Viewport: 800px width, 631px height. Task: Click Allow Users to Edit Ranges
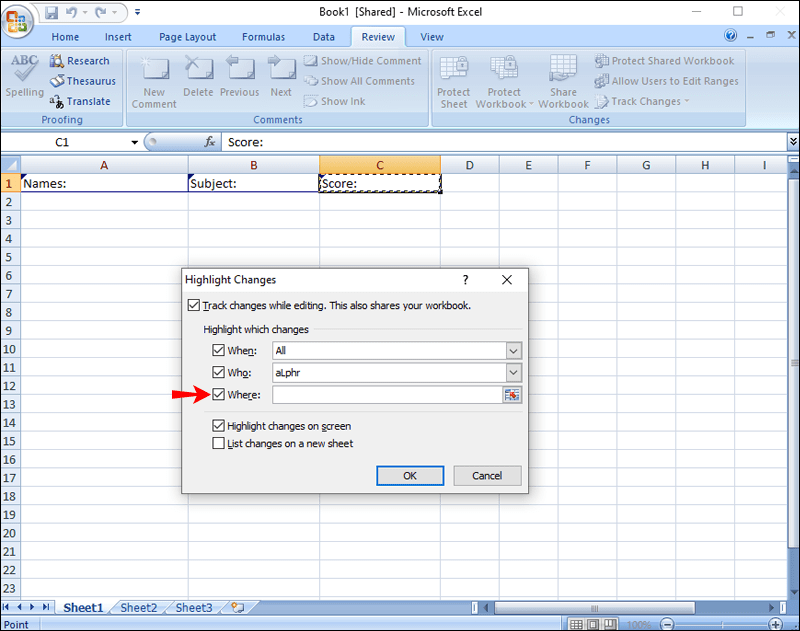(x=666, y=81)
